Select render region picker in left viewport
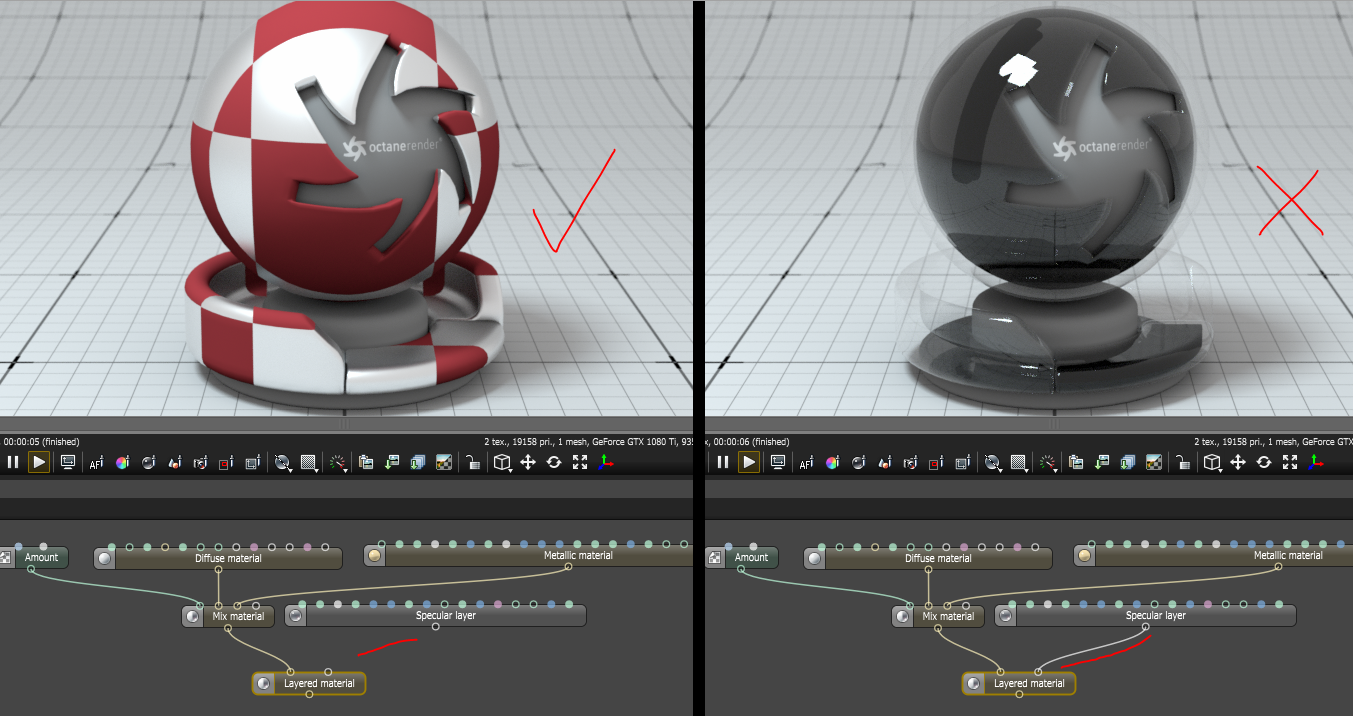The width and height of the screenshot is (1353, 716). tap(226, 462)
